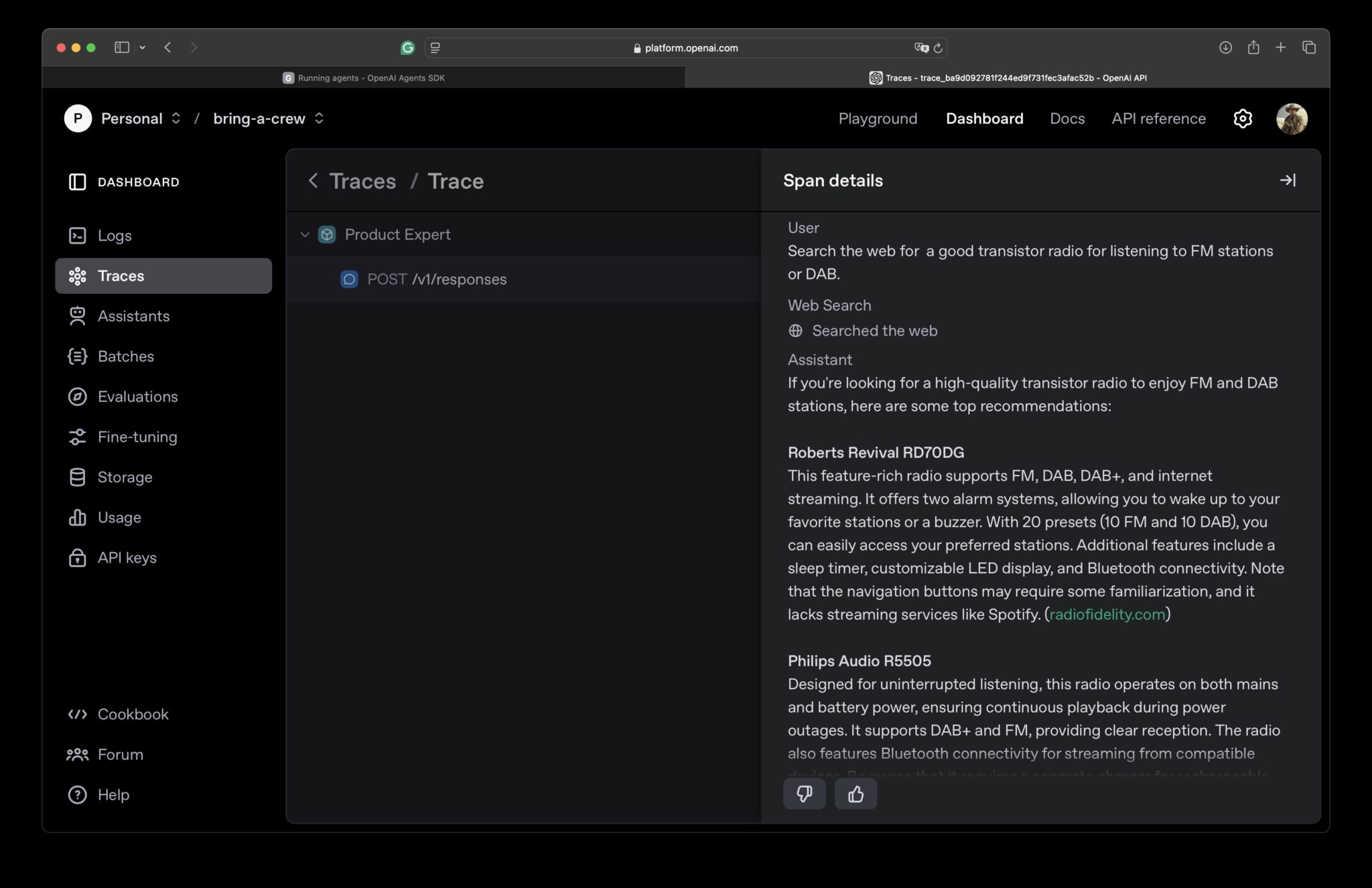The height and width of the screenshot is (888, 1372).
Task: Click the Batches icon
Action: click(78, 356)
